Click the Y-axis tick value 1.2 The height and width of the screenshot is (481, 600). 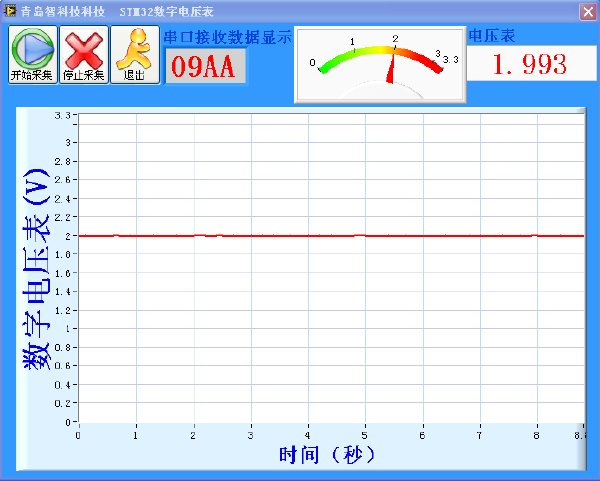62,310
